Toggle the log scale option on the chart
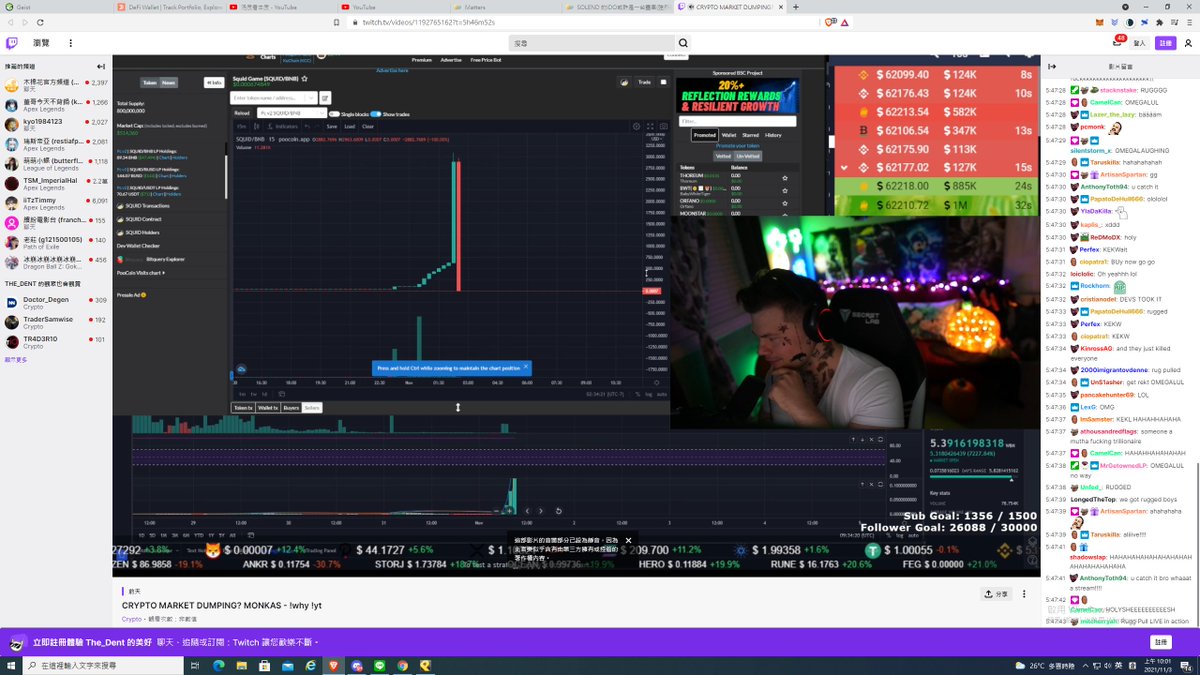Screen dimensions: 1200x675 point(647,394)
